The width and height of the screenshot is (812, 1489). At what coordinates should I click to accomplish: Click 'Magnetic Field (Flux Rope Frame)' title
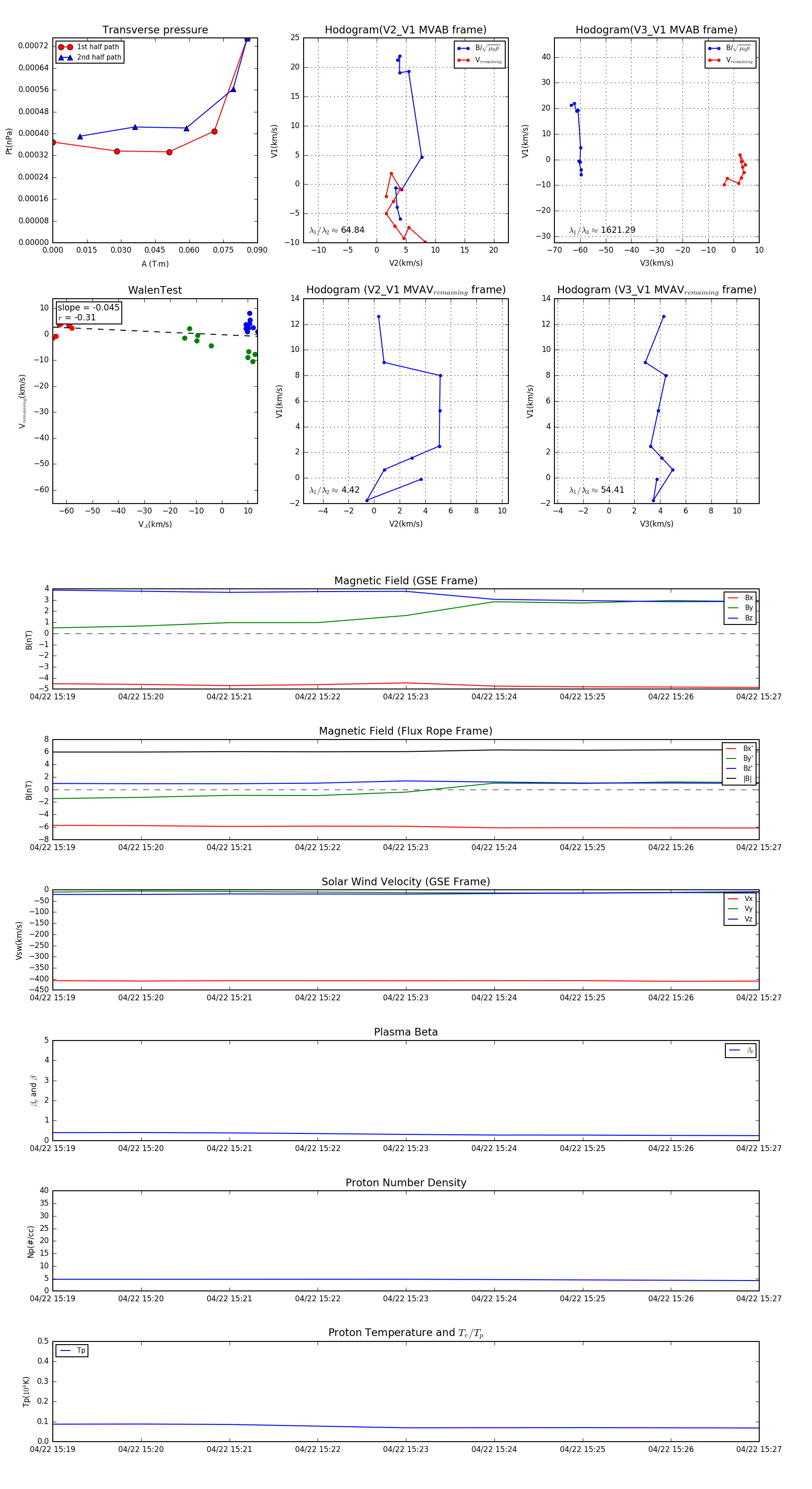(406, 731)
